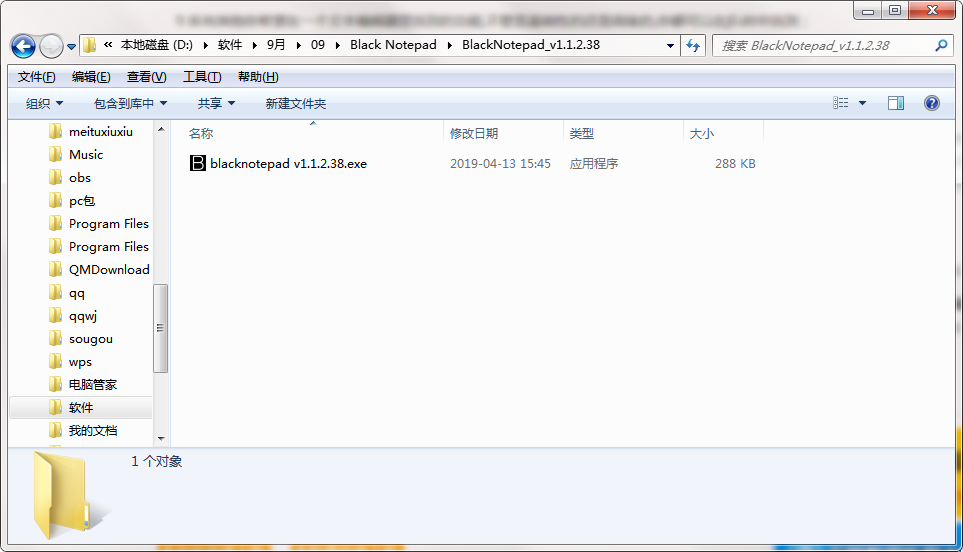The height and width of the screenshot is (552, 963).
Task: Click the large folder icon in details pane
Action: click(69, 495)
